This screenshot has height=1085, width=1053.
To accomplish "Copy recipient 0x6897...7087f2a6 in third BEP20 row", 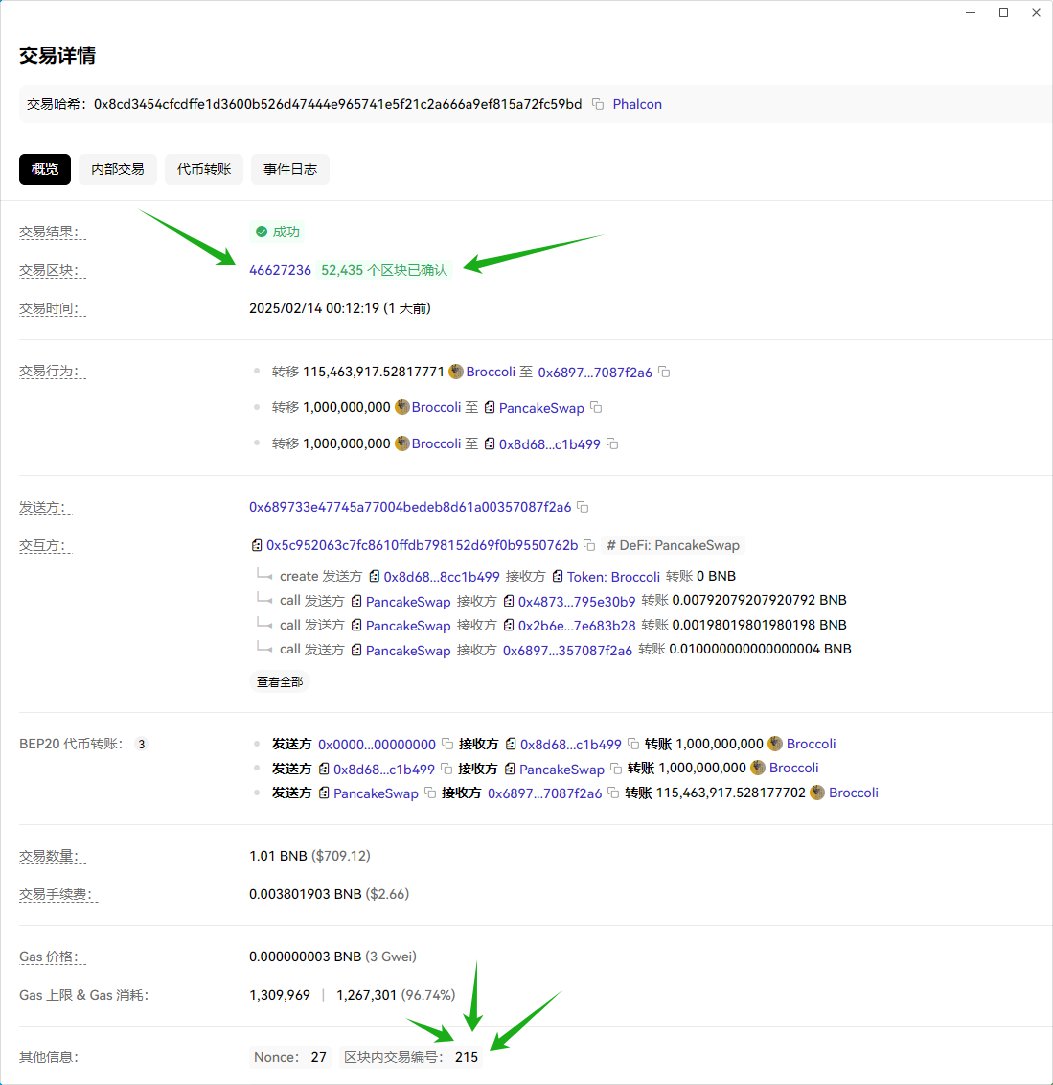I will (x=613, y=792).
